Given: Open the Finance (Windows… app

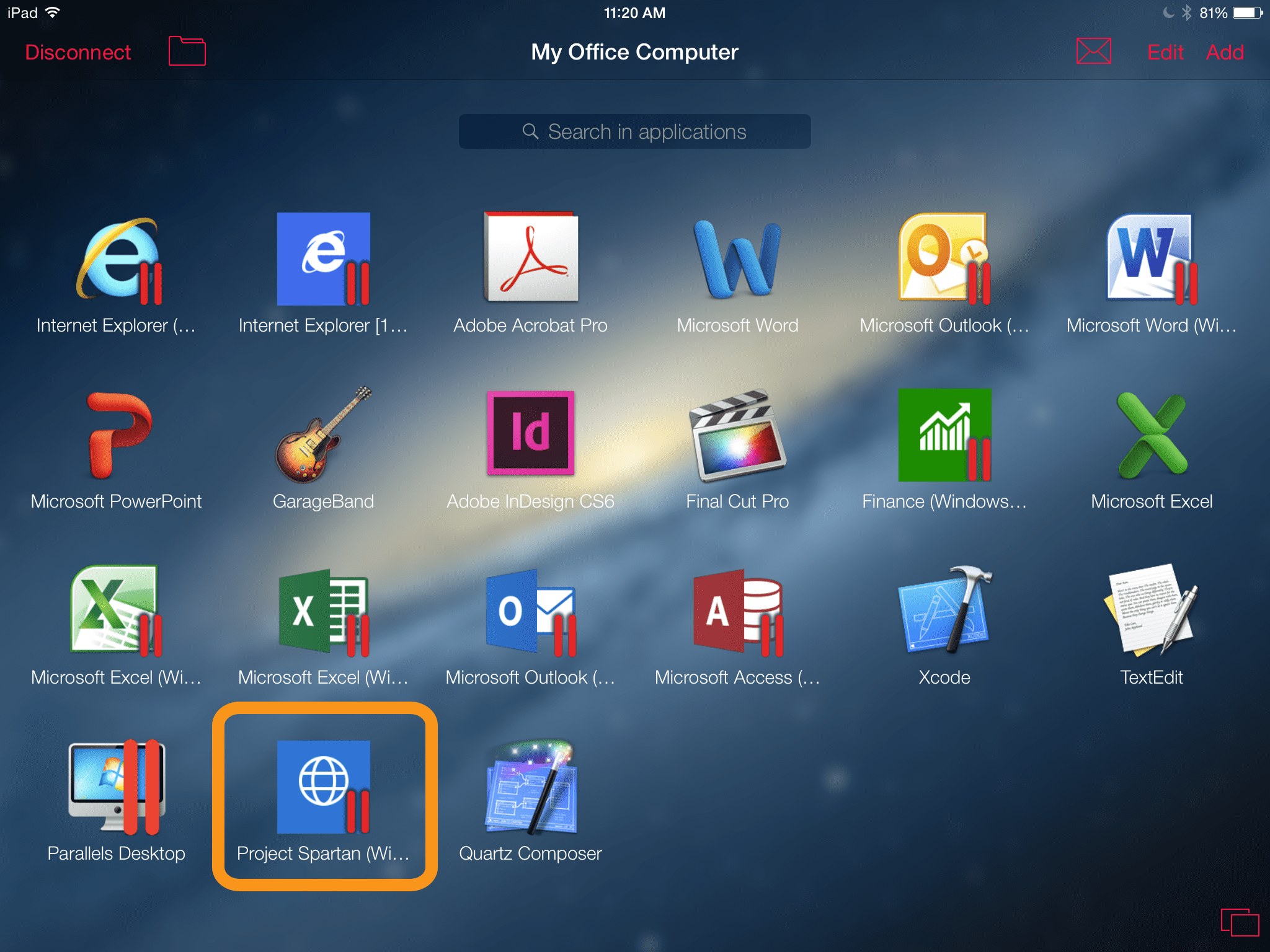Looking at the screenshot, I should tap(944, 436).
